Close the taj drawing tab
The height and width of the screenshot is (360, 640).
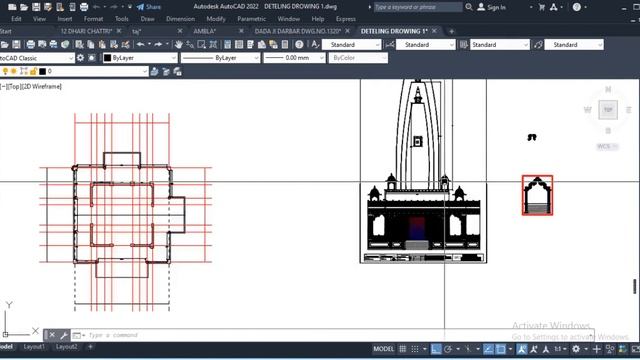(180, 31)
